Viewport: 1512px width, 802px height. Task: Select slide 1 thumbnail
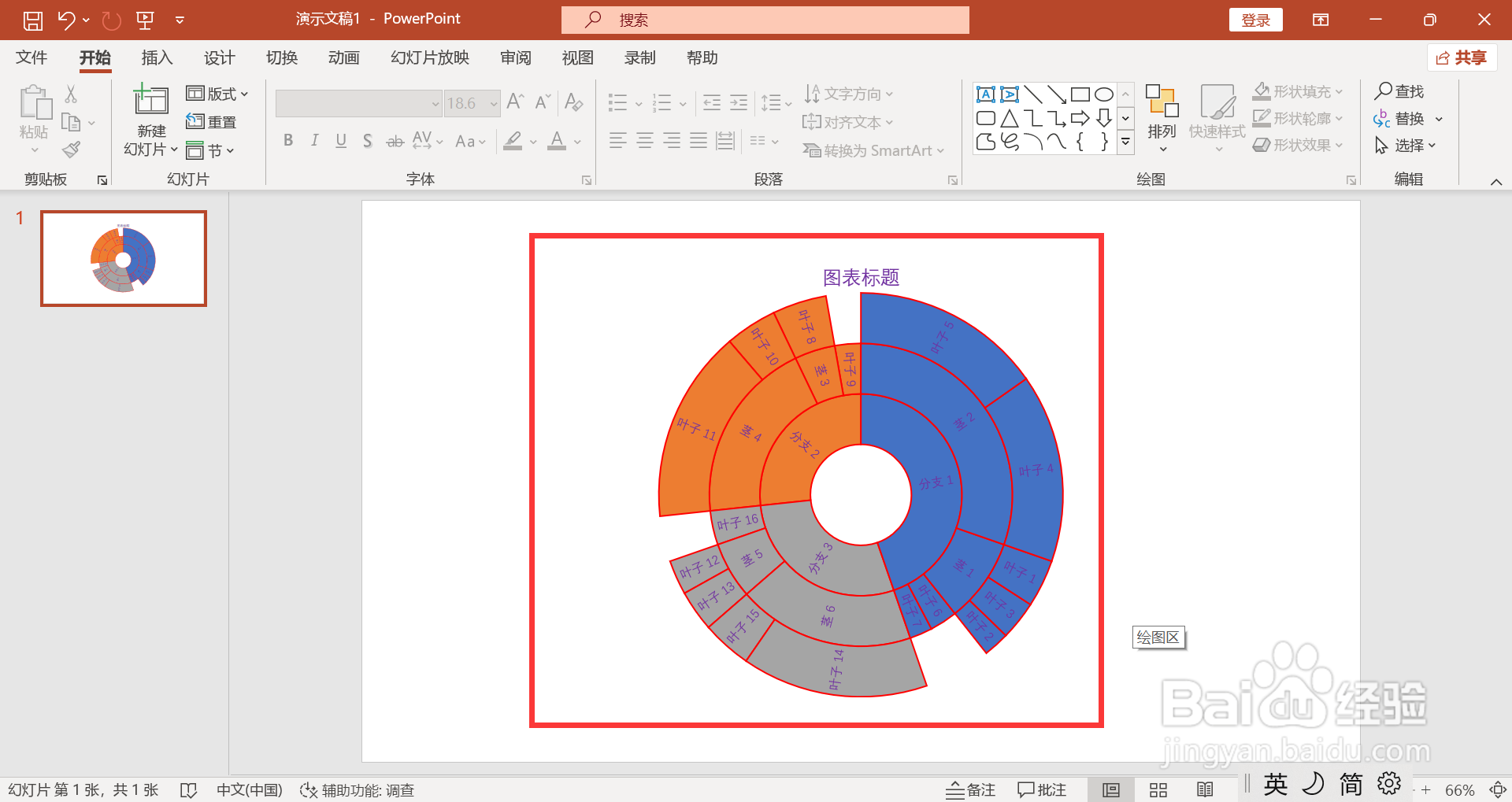point(124,258)
